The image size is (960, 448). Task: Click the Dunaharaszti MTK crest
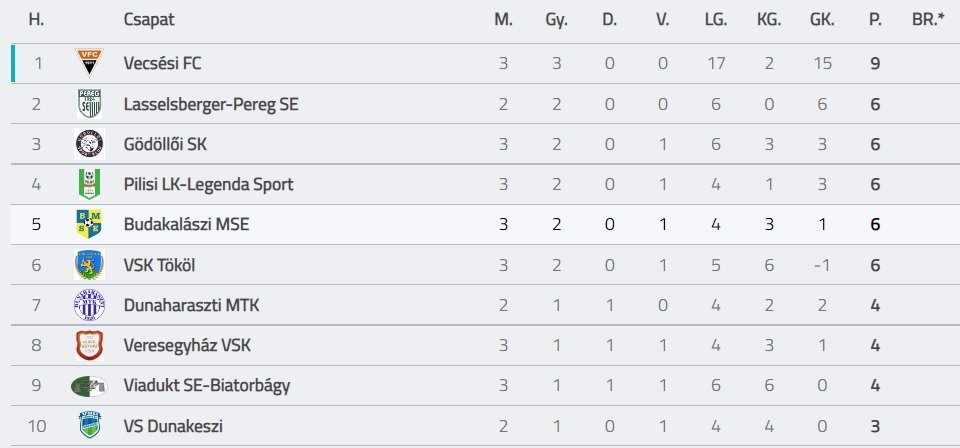tap(89, 305)
